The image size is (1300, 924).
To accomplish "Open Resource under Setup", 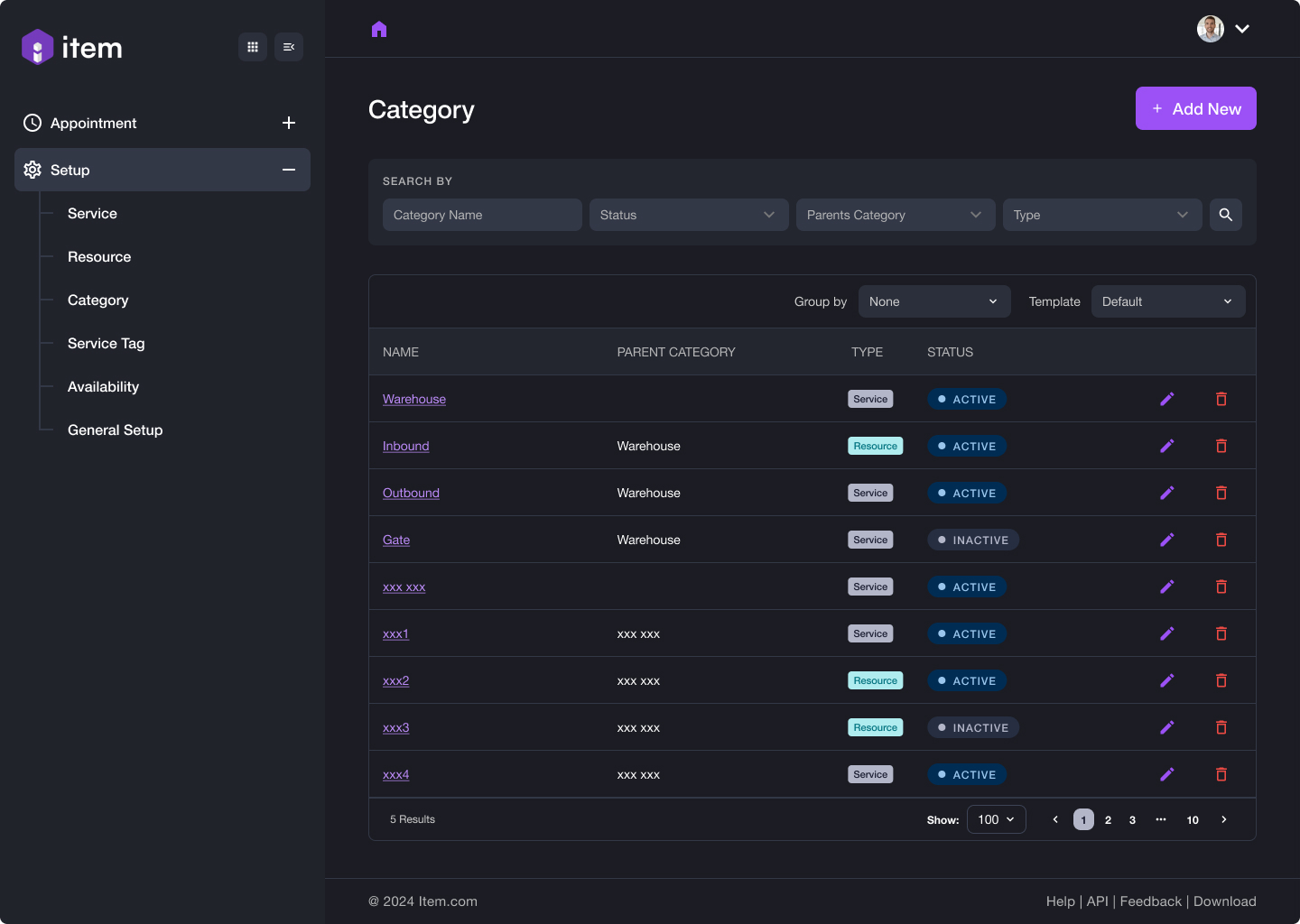I will pos(99,256).
